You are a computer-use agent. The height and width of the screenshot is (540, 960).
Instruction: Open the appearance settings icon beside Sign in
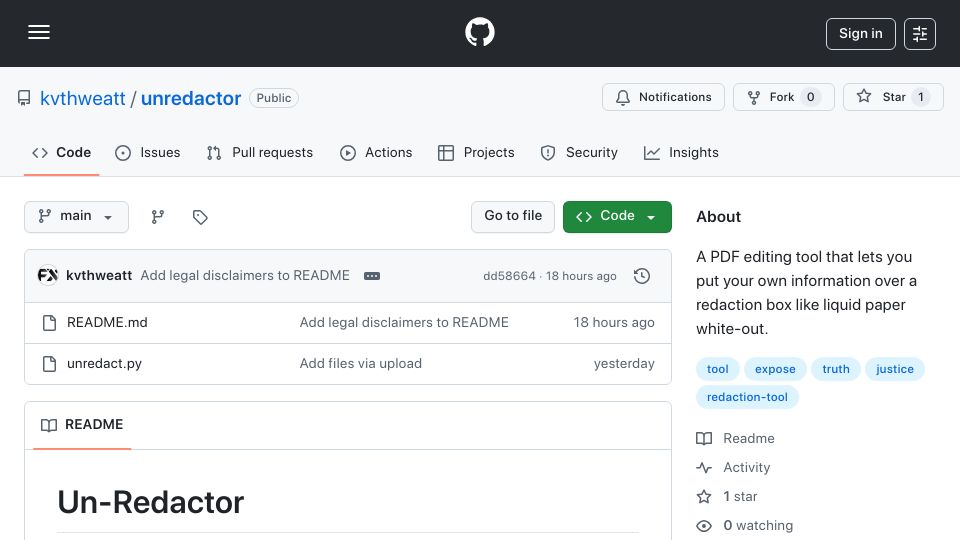[920, 34]
